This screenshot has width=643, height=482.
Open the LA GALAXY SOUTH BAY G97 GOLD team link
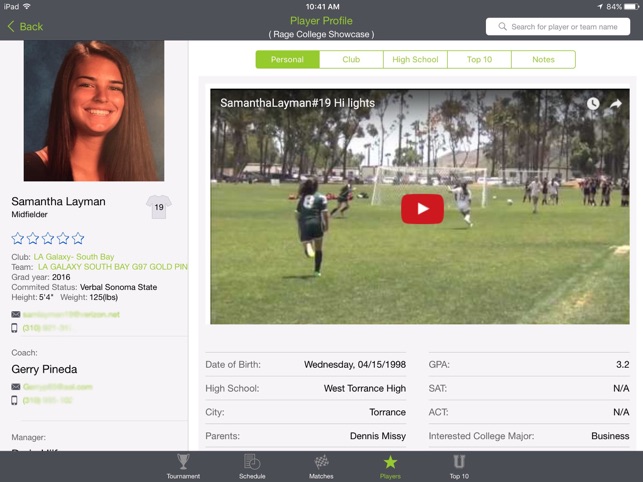pyautogui.click(x=113, y=267)
